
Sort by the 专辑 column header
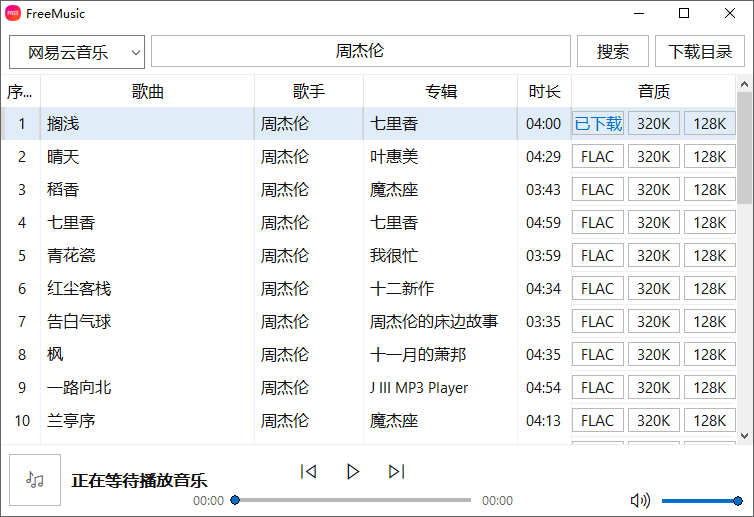[x=440, y=91]
